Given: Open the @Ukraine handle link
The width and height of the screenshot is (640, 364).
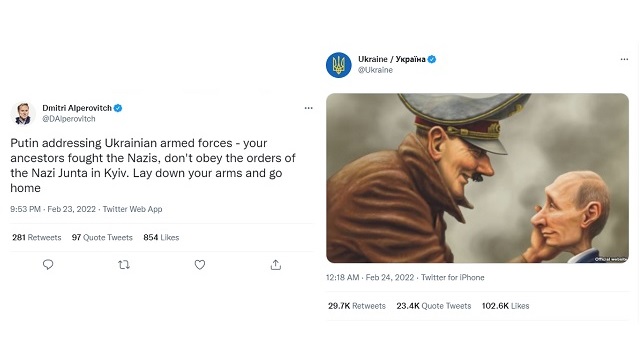Looking at the screenshot, I should pyautogui.click(x=376, y=70).
